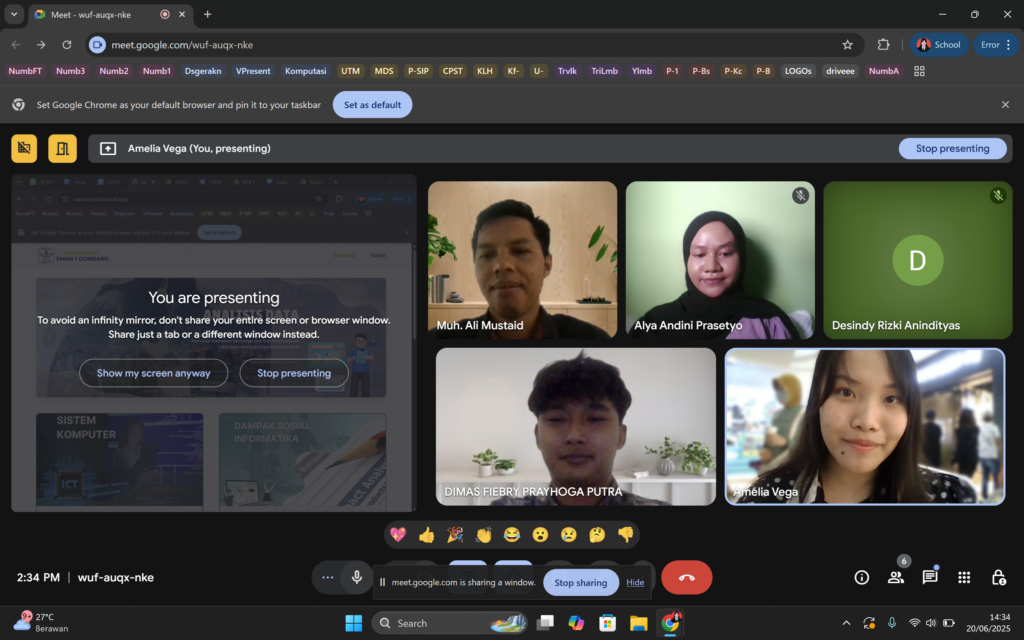Click the red leave call button

coord(686,577)
